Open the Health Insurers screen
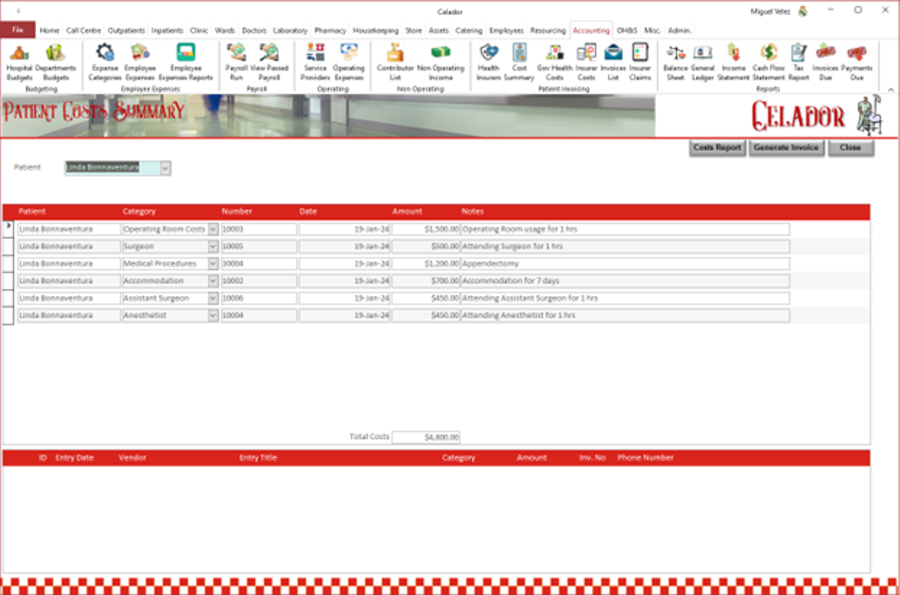 (x=488, y=62)
